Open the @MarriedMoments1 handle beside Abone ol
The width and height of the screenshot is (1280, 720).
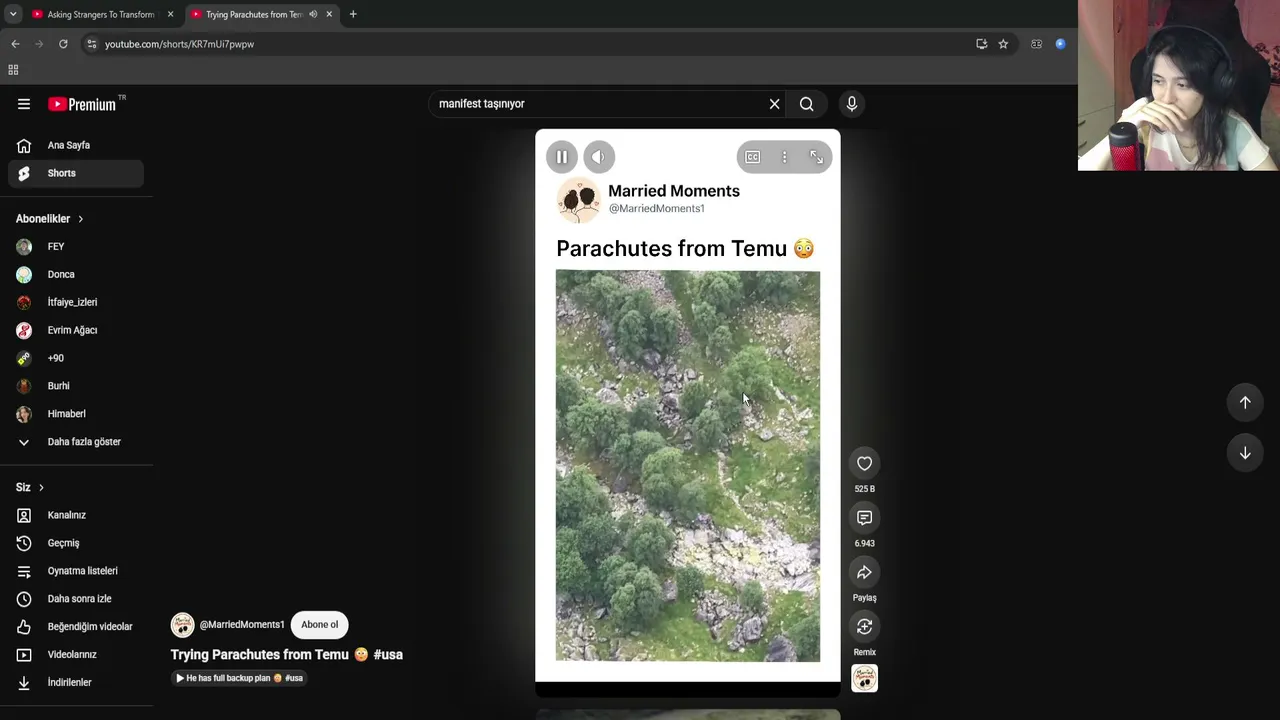coord(242,625)
